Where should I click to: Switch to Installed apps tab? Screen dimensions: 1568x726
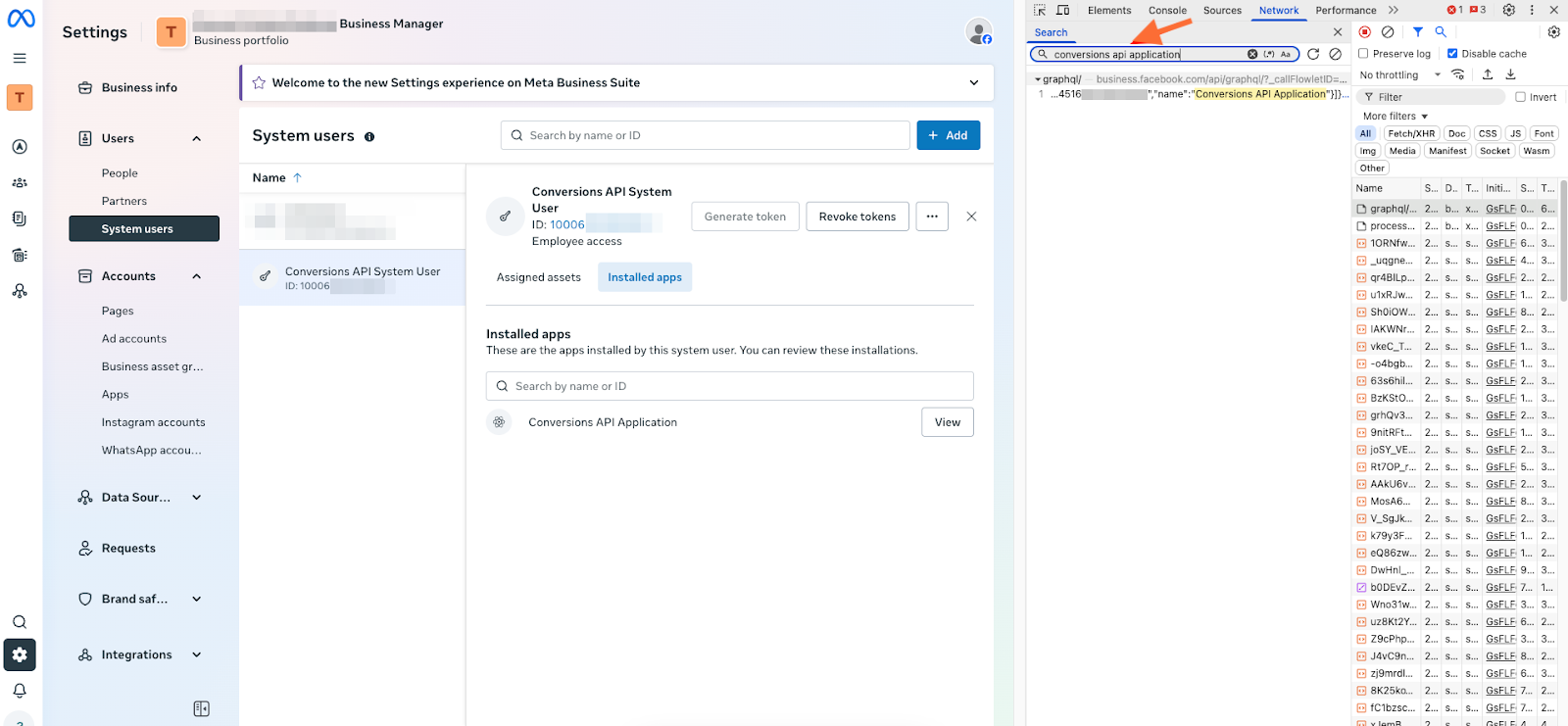(x=645, y=277)
